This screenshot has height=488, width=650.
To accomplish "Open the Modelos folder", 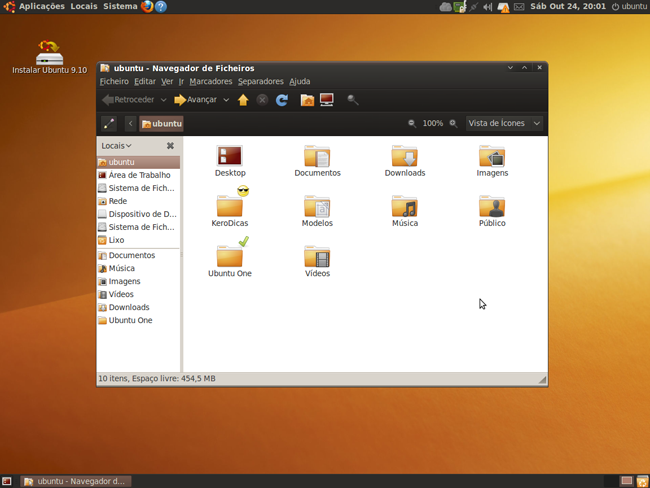I will (x=317, y=211).
